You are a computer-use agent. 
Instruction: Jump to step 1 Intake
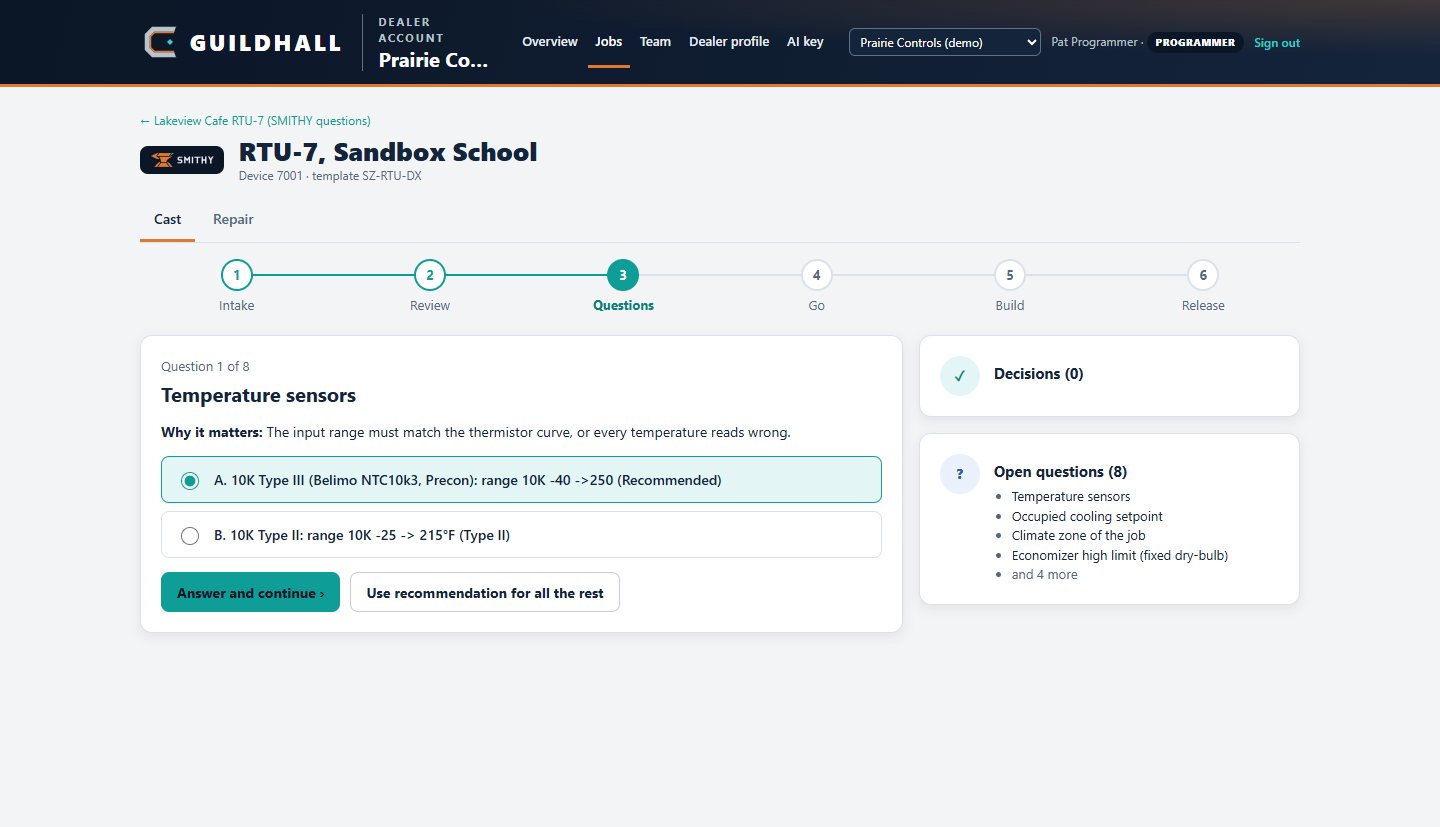(237, 275)
